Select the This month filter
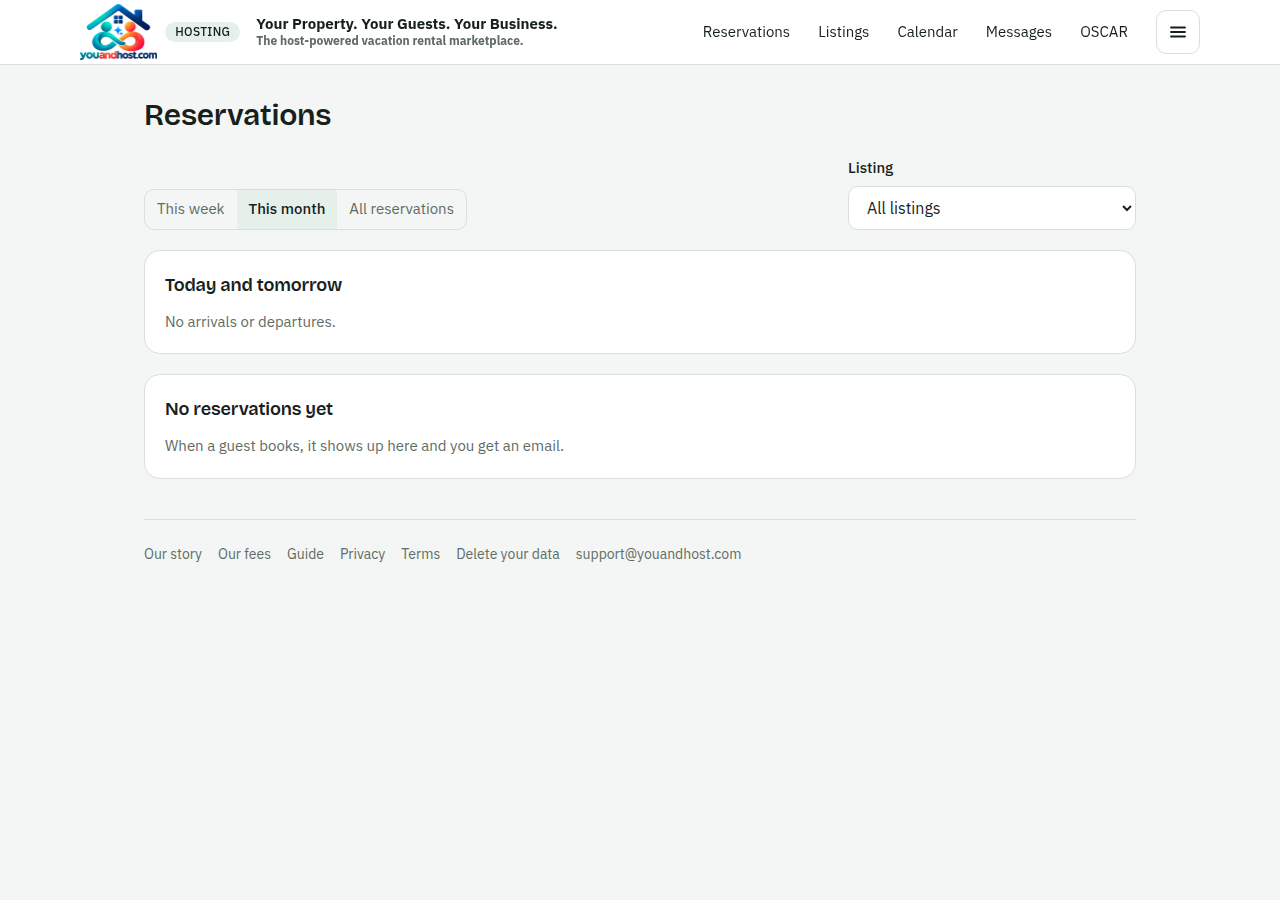The width and height of the screenshot is (1280, 900). click(x=287, y=209)
